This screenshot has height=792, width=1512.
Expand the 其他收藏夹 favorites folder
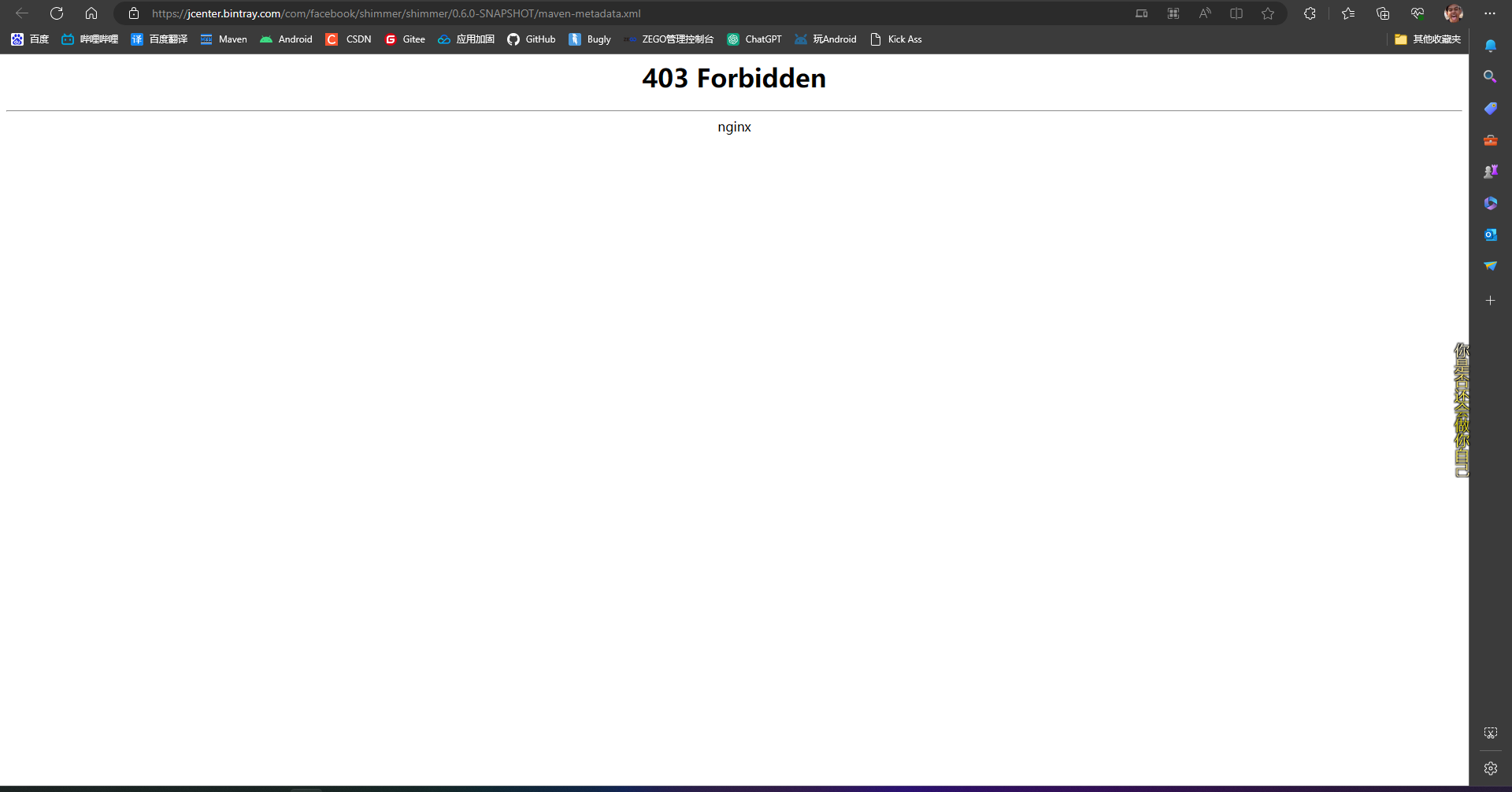pyautogui.click(x=1427, y=39)
